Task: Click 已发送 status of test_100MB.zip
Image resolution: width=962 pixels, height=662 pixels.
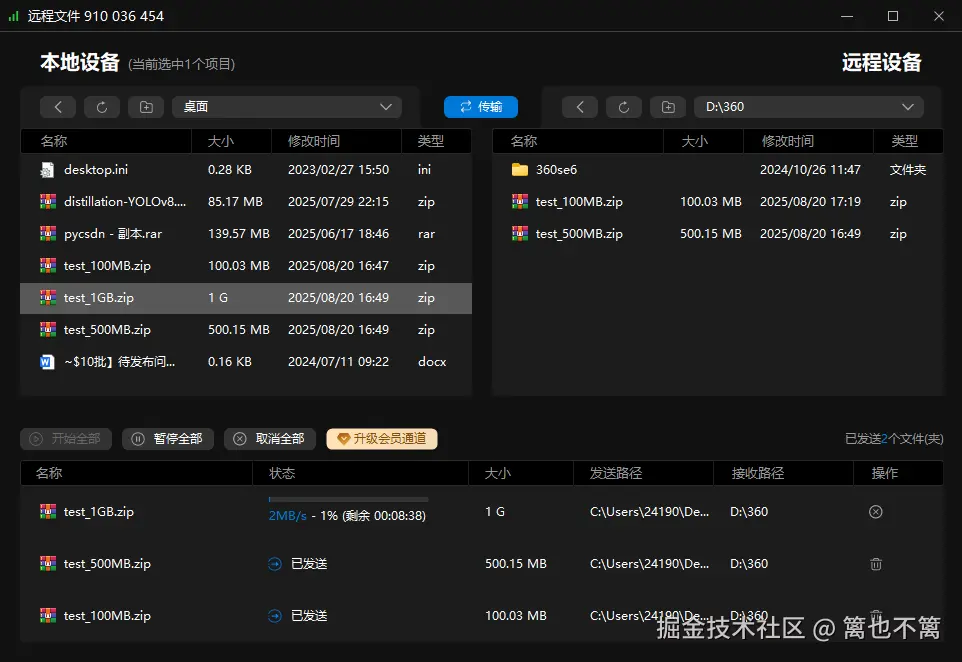Action: click(309, 616)
